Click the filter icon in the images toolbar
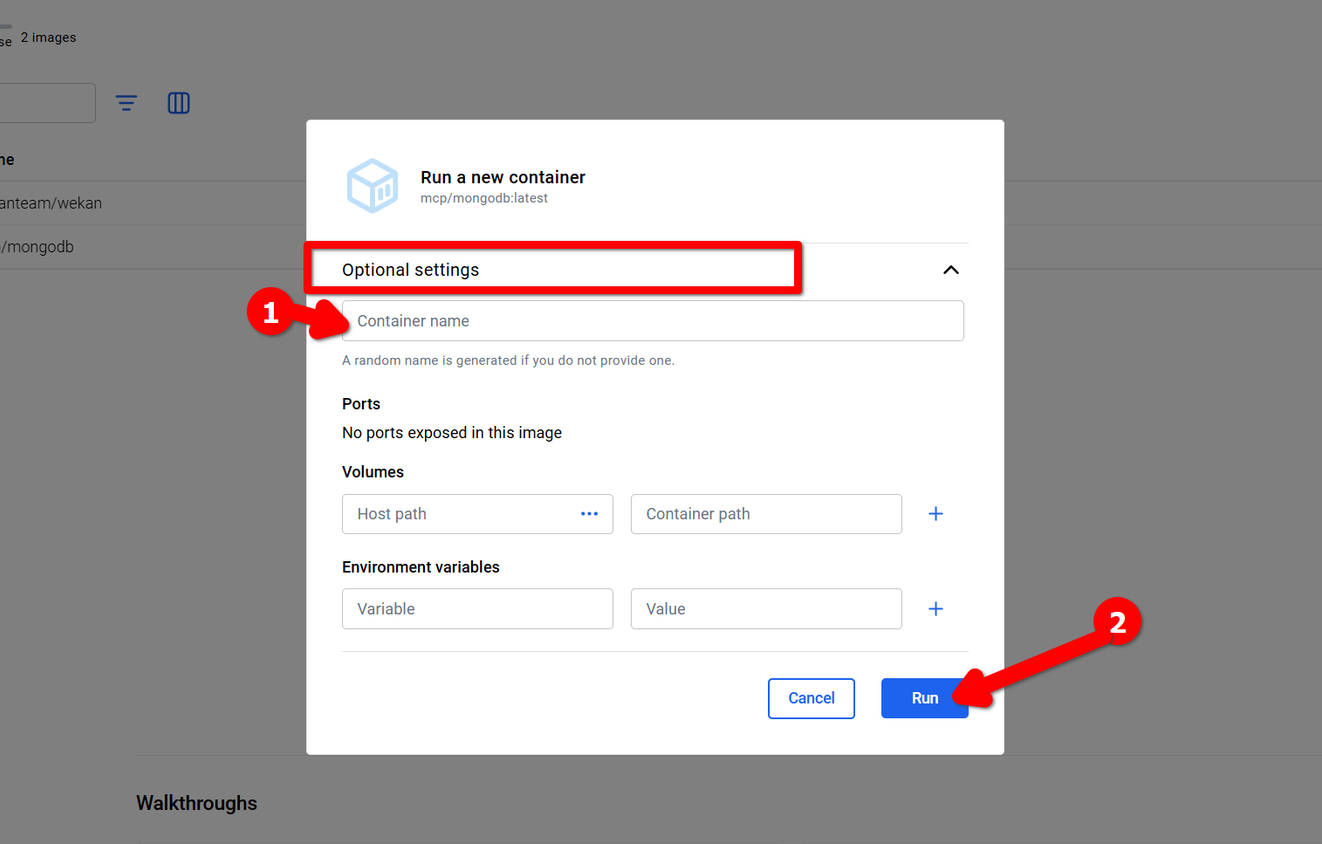 coord(126,103)
